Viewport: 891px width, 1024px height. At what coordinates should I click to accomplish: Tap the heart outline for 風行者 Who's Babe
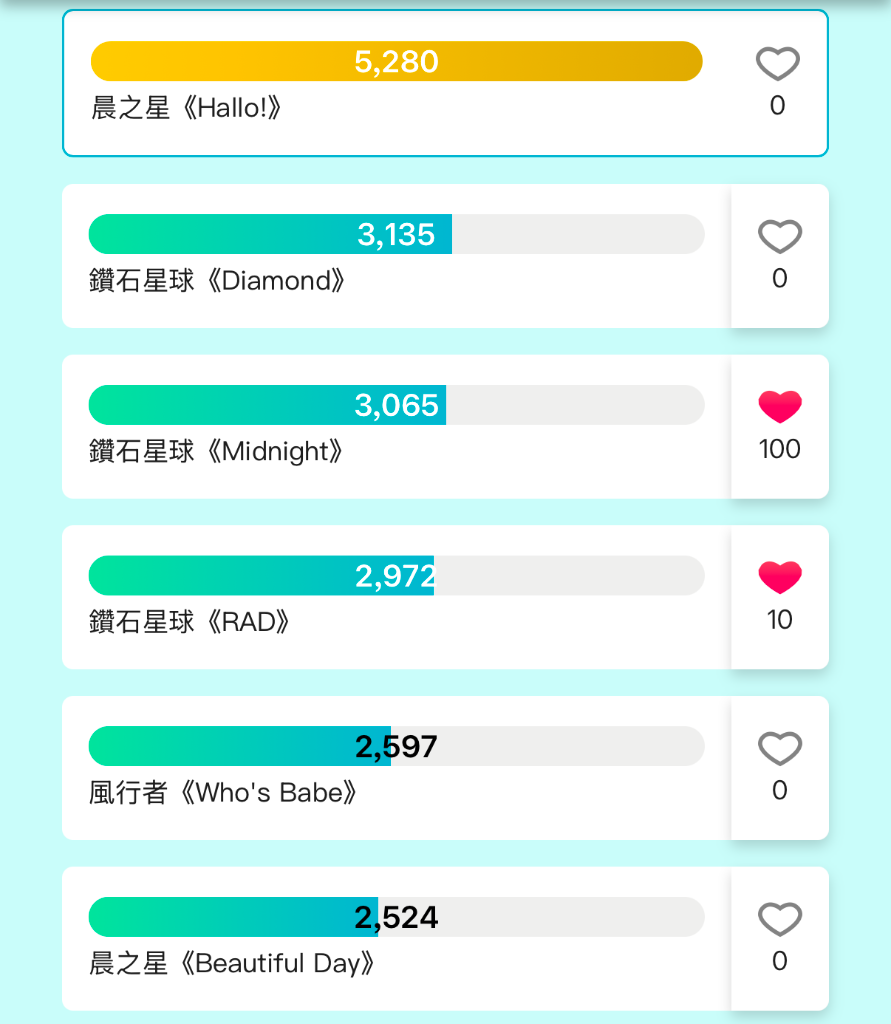pos(779,748)
